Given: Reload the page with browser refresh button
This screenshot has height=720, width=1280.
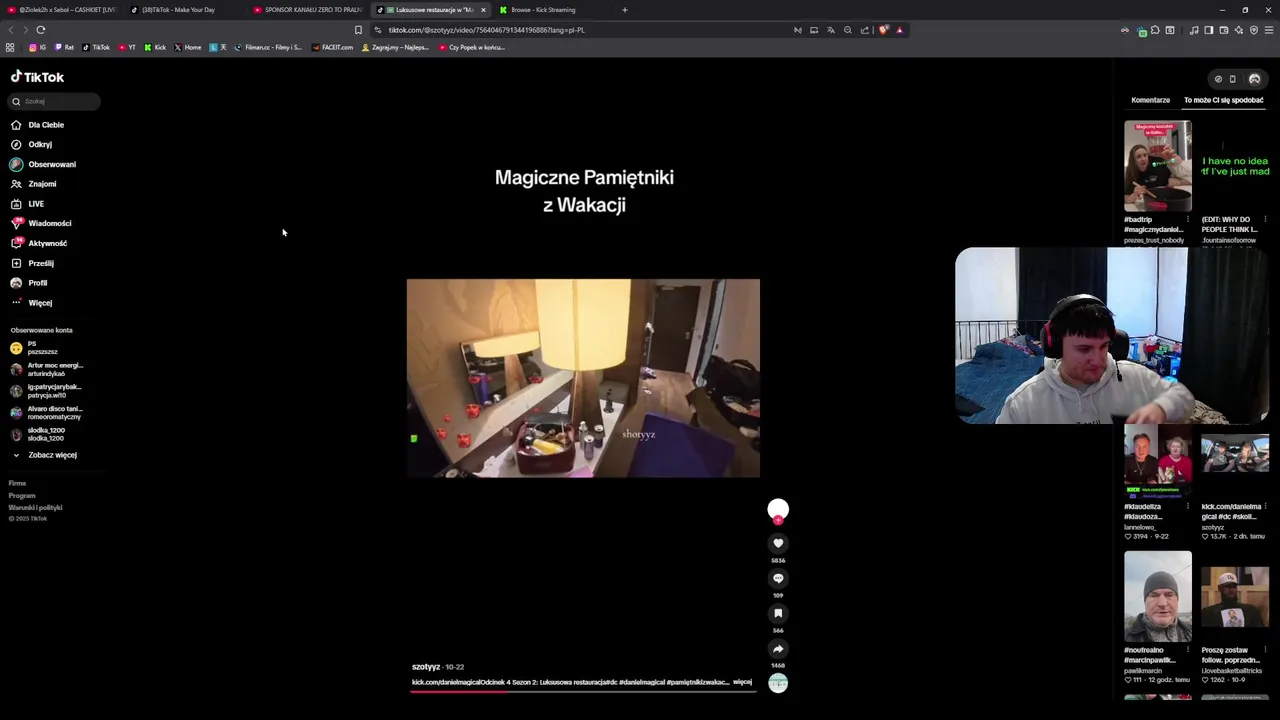Looking at the screenshot, I should tap(41, 30).
